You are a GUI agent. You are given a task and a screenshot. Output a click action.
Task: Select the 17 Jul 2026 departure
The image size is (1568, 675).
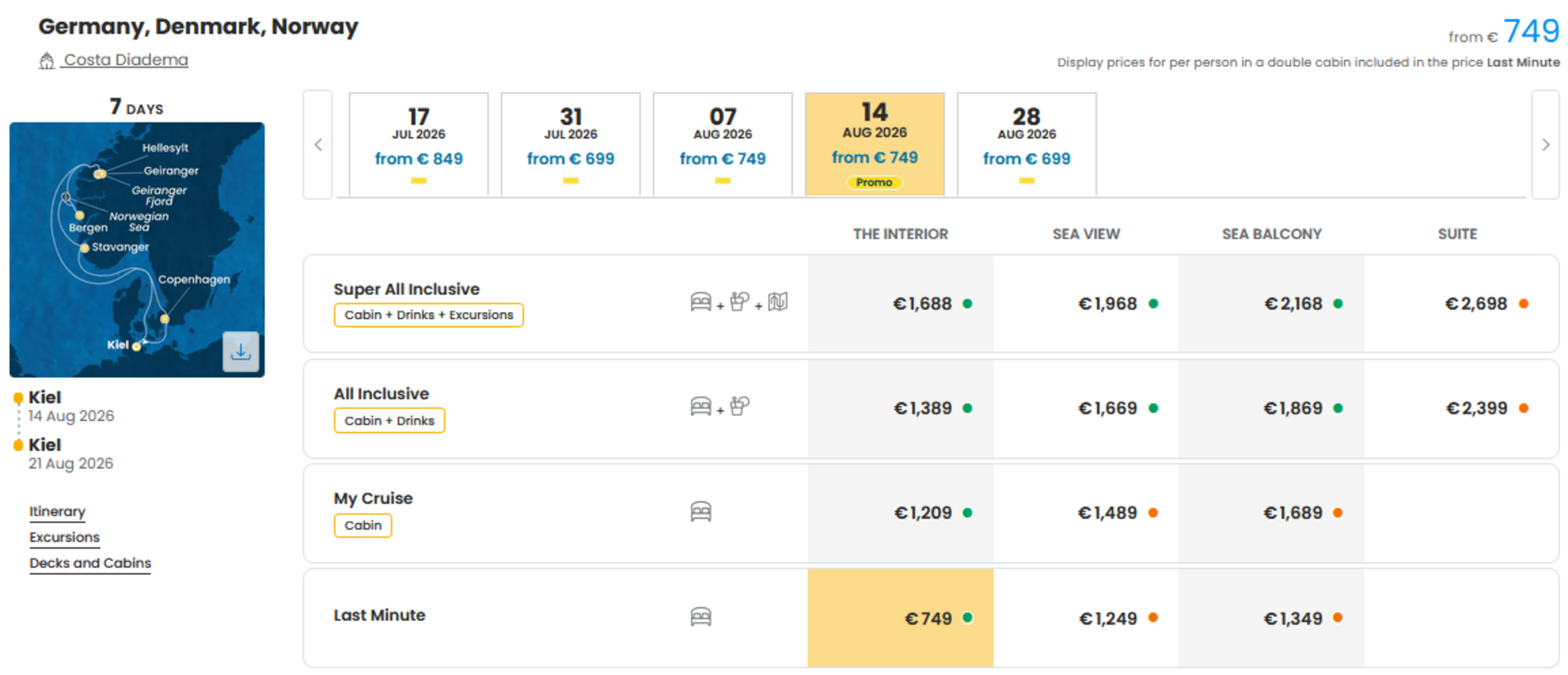tap(418, 144)
